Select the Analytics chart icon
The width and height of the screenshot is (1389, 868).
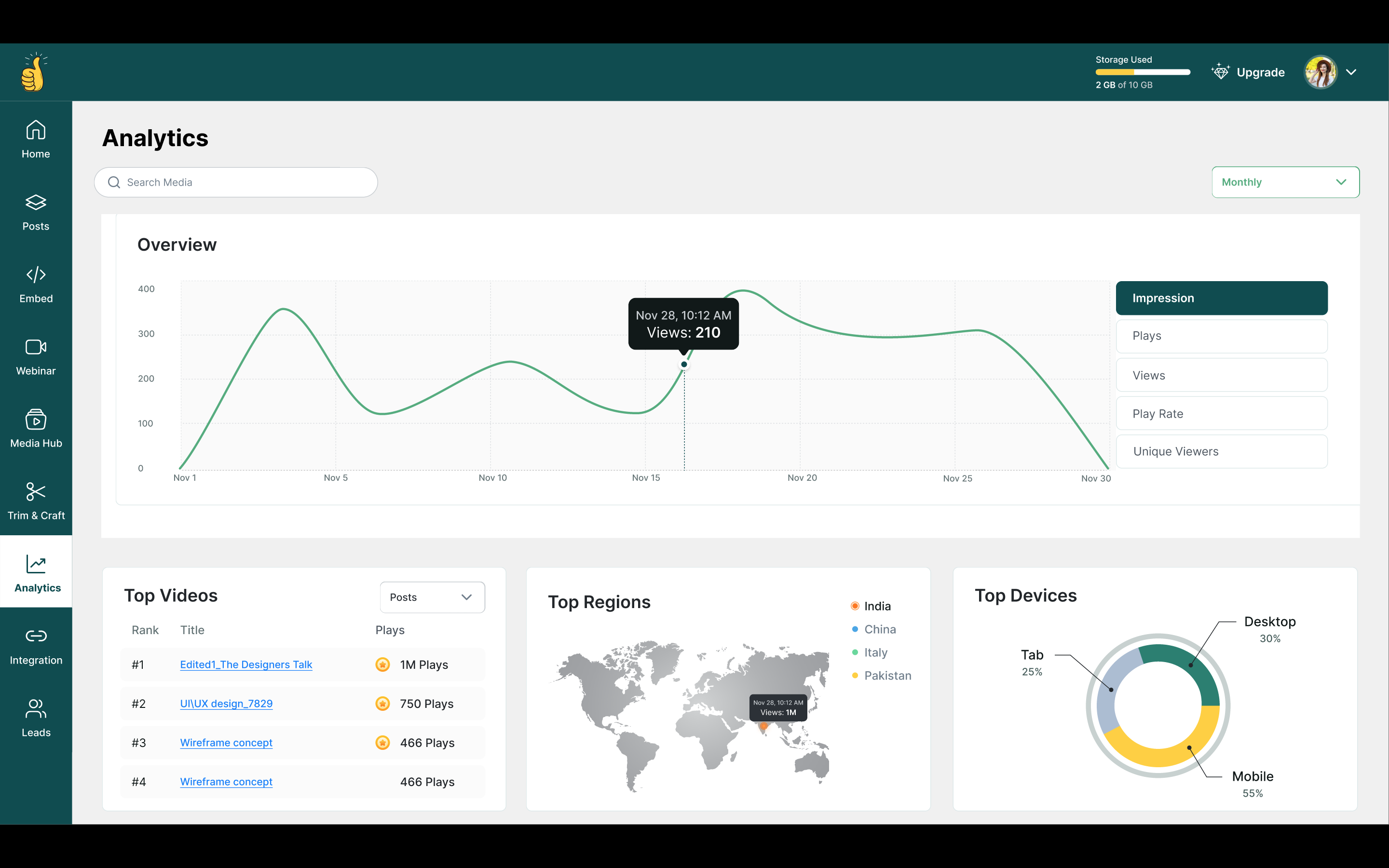pos(36,564)
